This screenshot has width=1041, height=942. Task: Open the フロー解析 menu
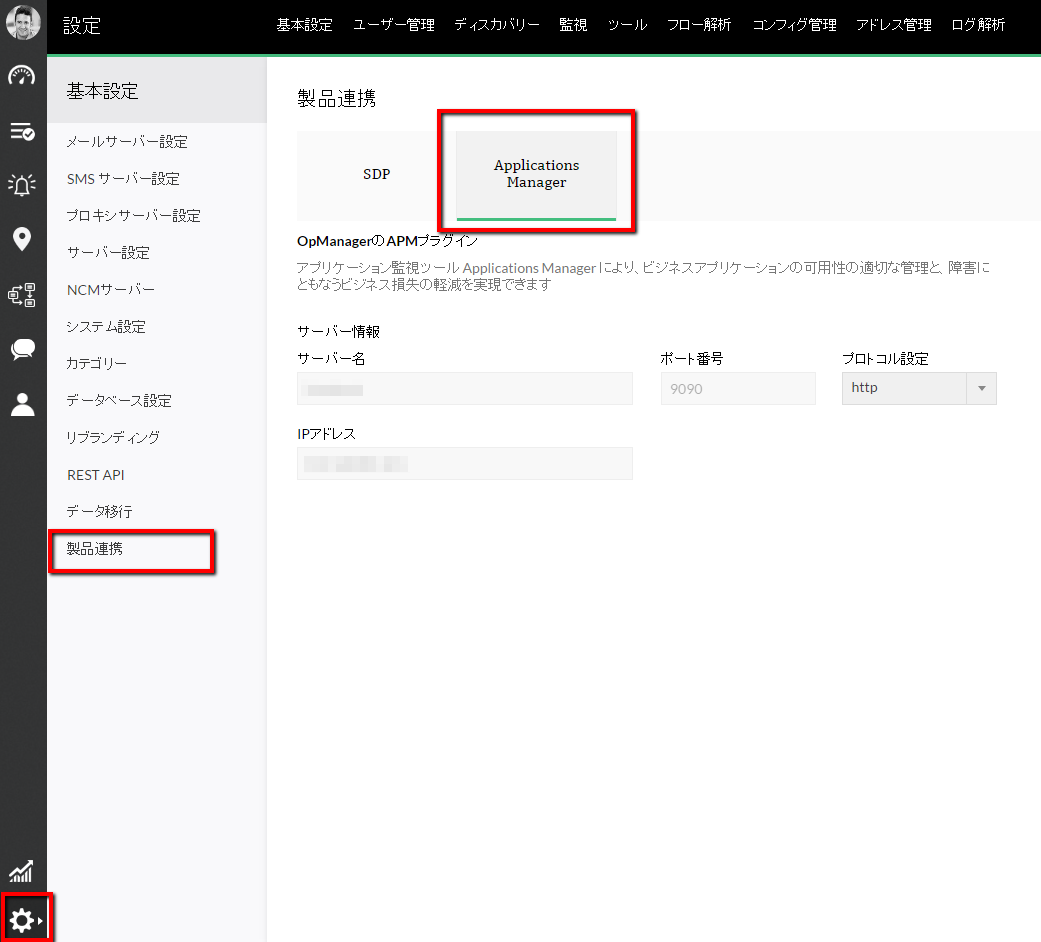click(699, 25)
